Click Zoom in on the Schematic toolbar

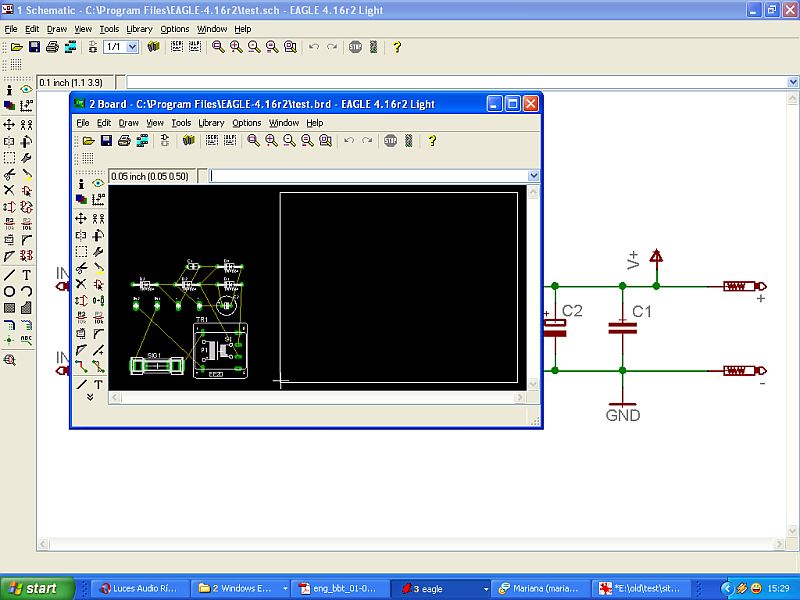click(x=236, y=47)
